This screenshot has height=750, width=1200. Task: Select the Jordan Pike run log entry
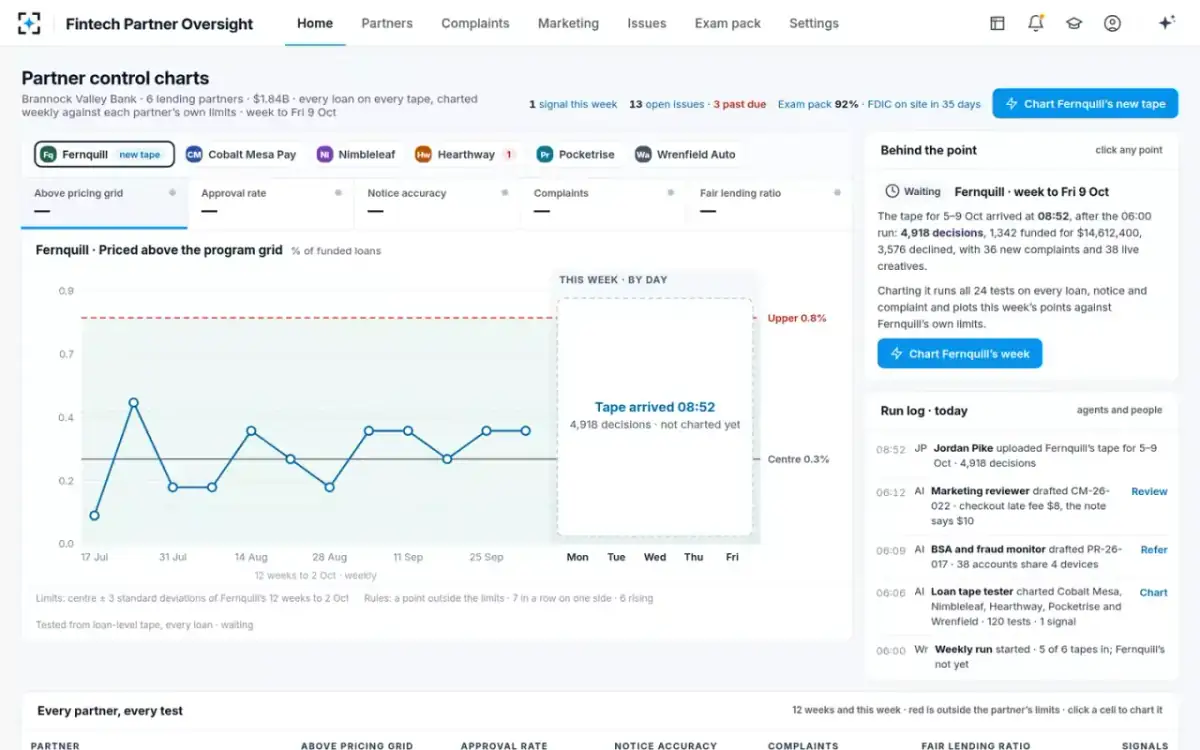(x=1021, y=456)
